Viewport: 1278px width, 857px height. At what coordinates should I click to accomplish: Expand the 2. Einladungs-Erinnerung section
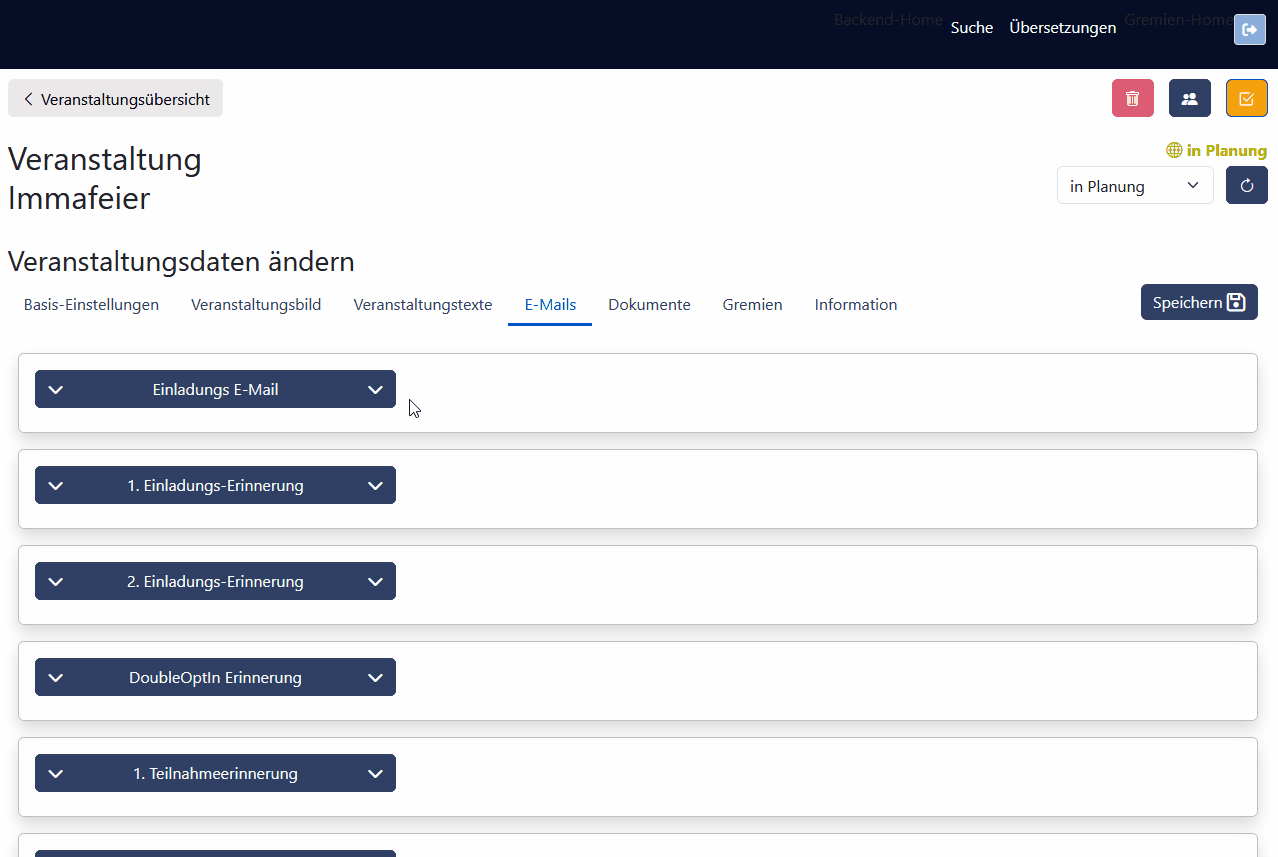click(215, 582)
